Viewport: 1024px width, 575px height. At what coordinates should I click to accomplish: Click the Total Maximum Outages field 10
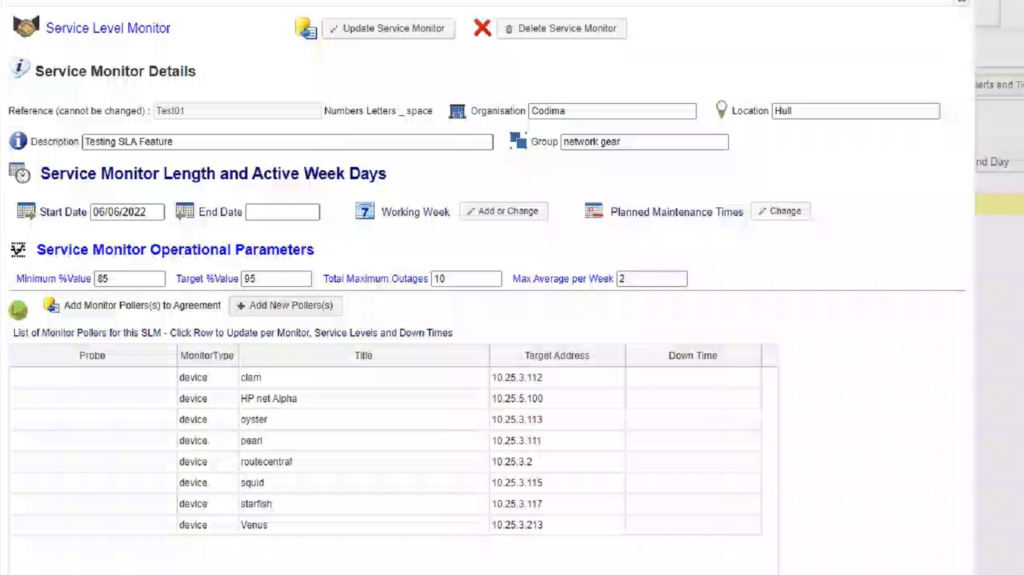(466, 279)
